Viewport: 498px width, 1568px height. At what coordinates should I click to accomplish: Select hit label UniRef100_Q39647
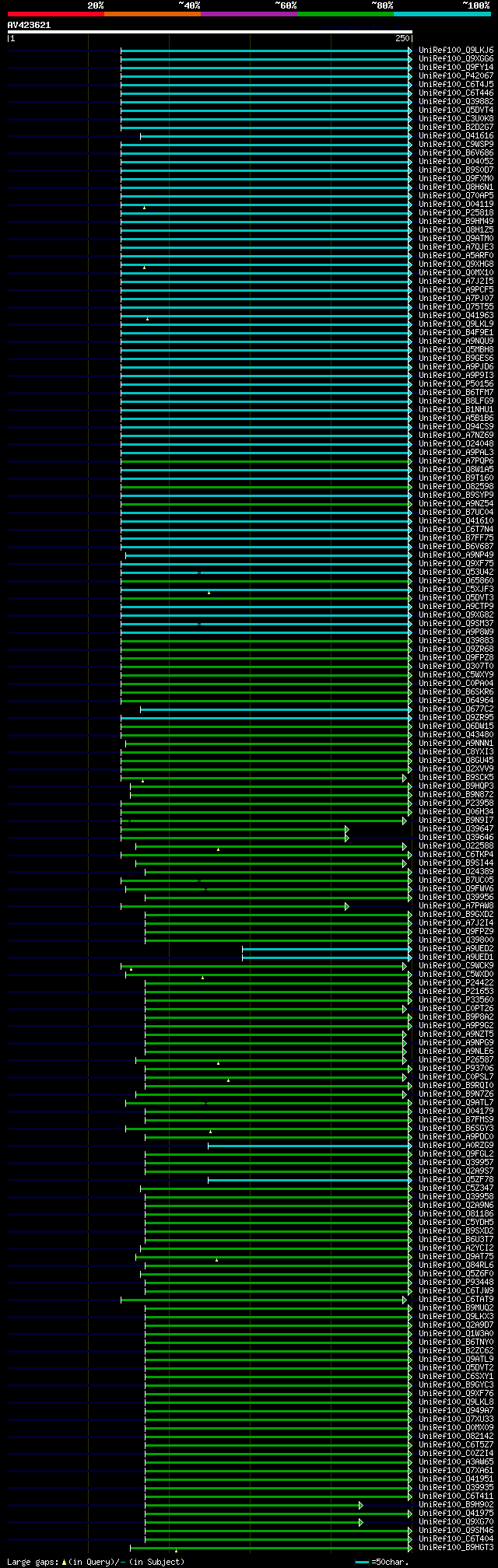coord(456,828)
